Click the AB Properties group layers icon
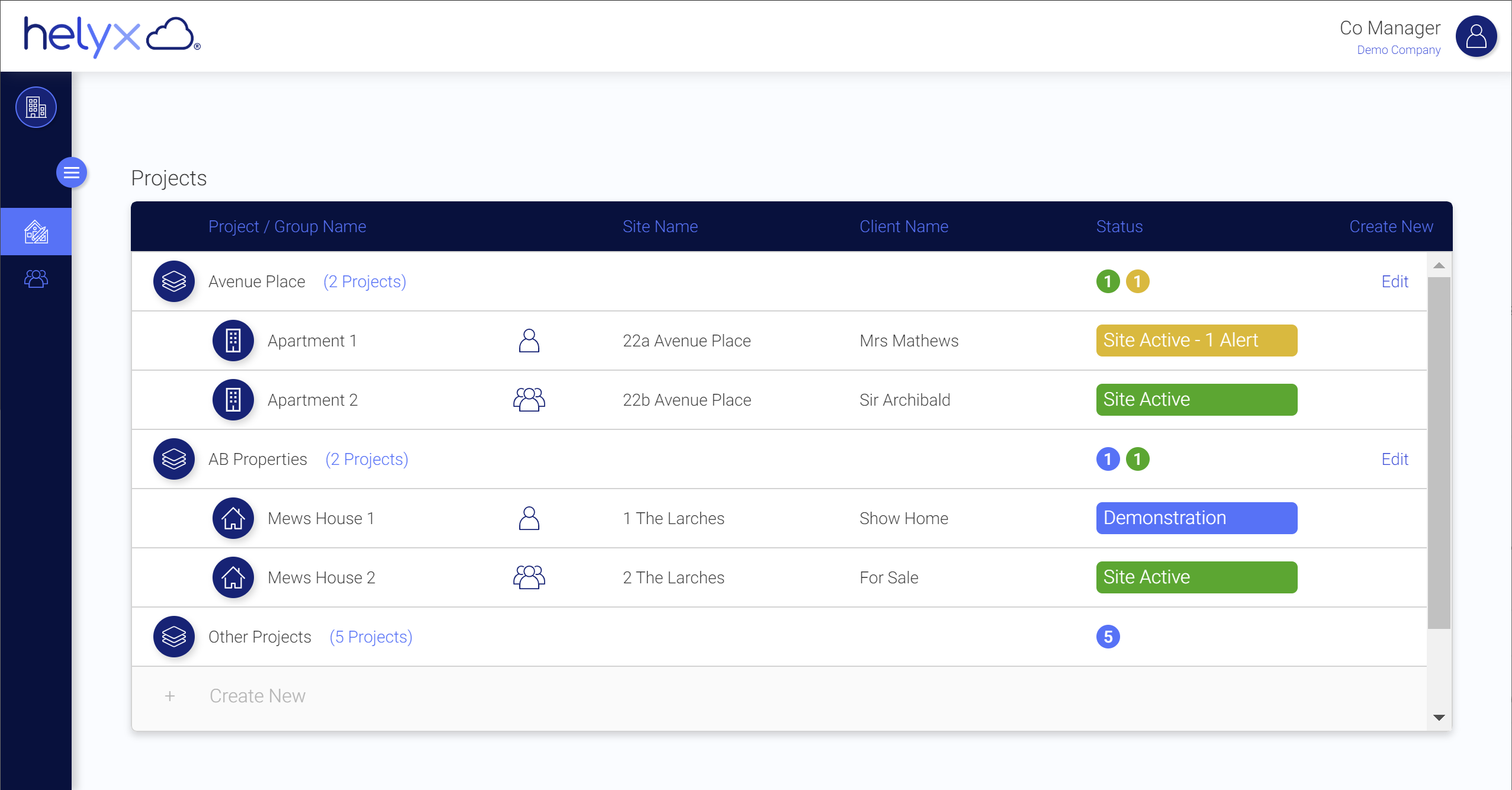1512x790 pixels. tap(174, 459)
